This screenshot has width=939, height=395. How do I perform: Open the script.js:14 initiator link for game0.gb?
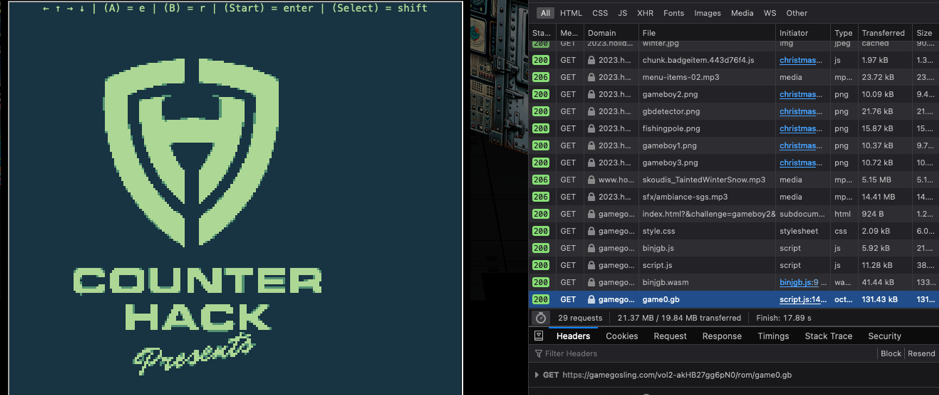point(801,299)
